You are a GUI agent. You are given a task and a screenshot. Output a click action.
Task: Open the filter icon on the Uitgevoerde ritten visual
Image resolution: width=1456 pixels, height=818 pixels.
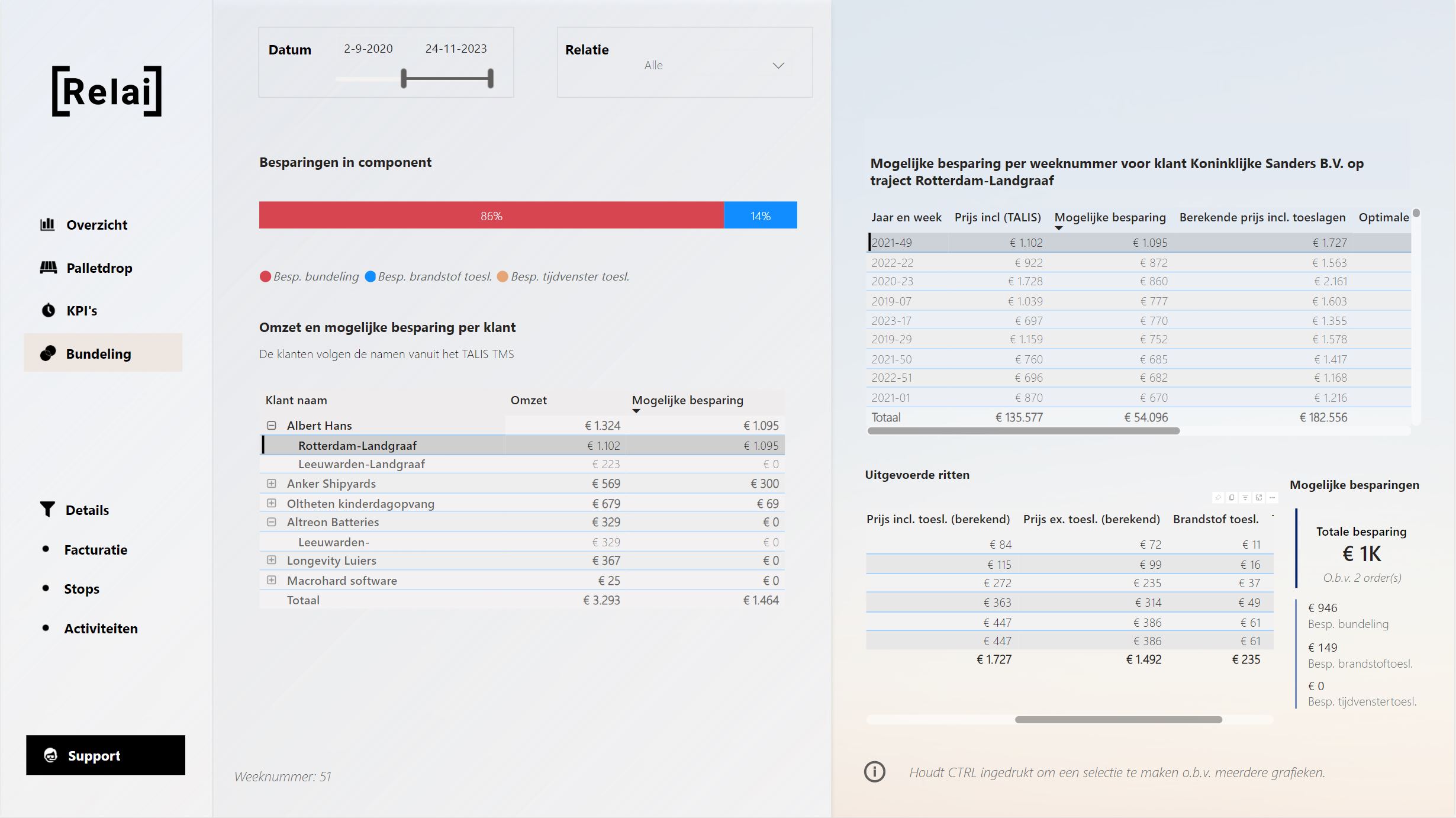pyautogui.click(x=1245, y=498)
